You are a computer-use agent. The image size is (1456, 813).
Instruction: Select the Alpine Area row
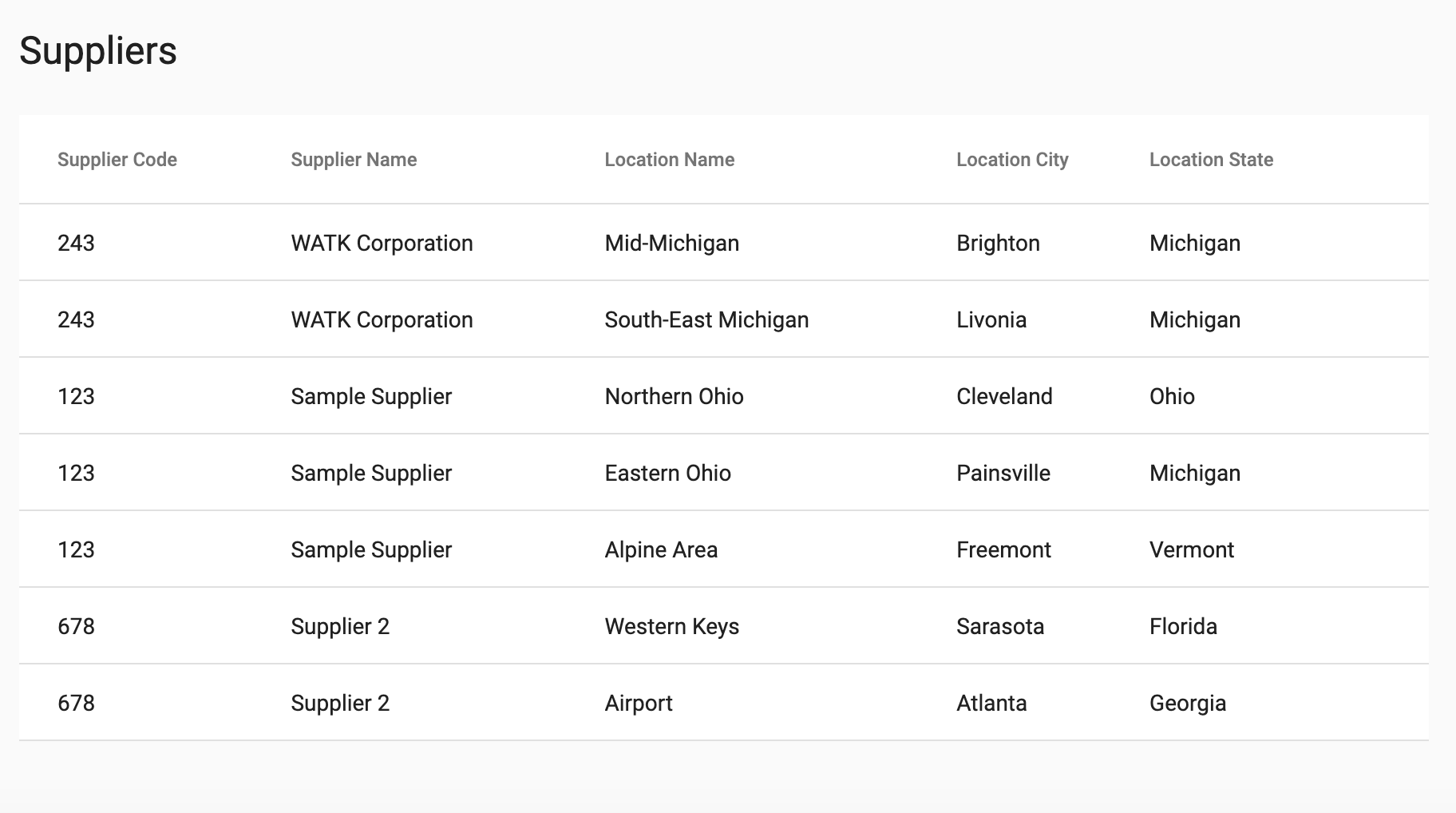[724, 549]
